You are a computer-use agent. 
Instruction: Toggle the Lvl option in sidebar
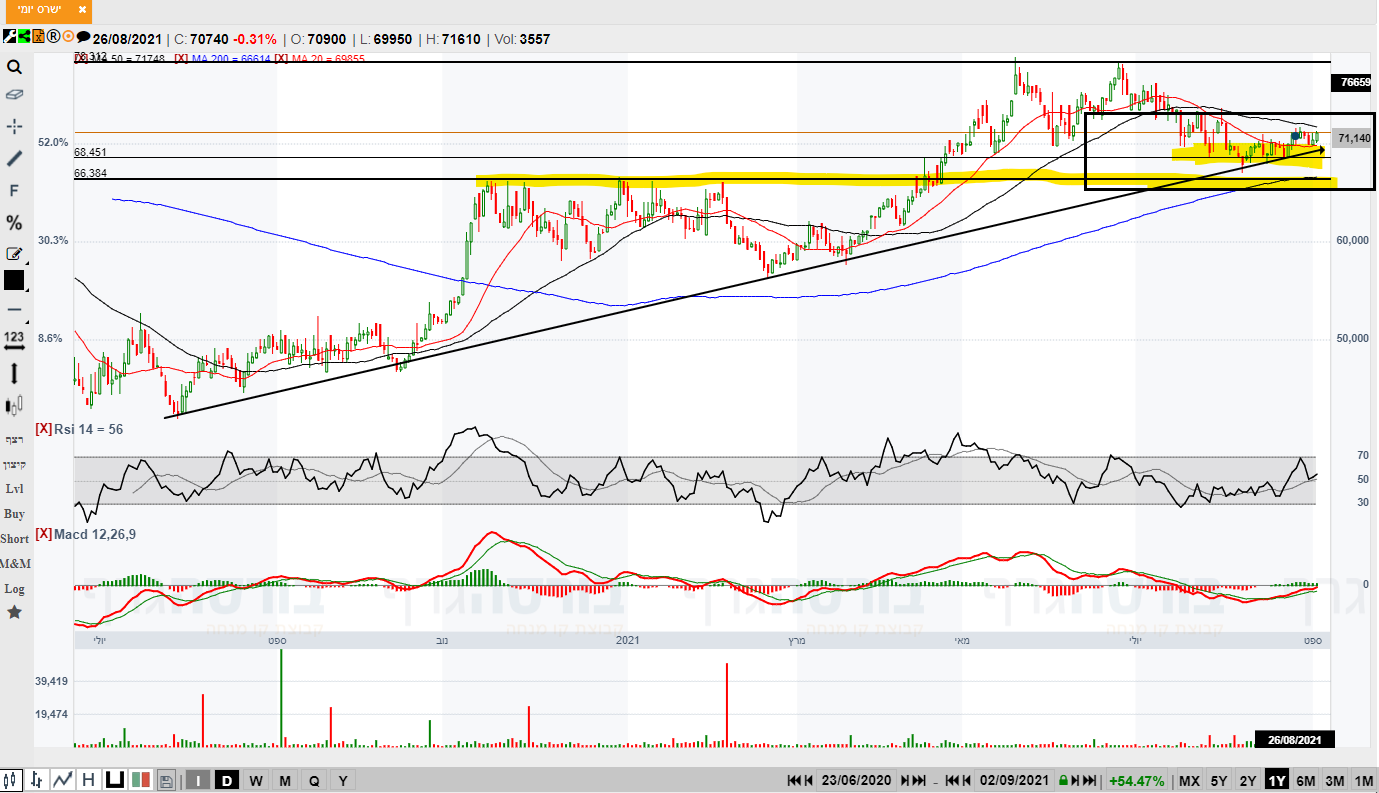pyautogui.click(x=14, y=489)
